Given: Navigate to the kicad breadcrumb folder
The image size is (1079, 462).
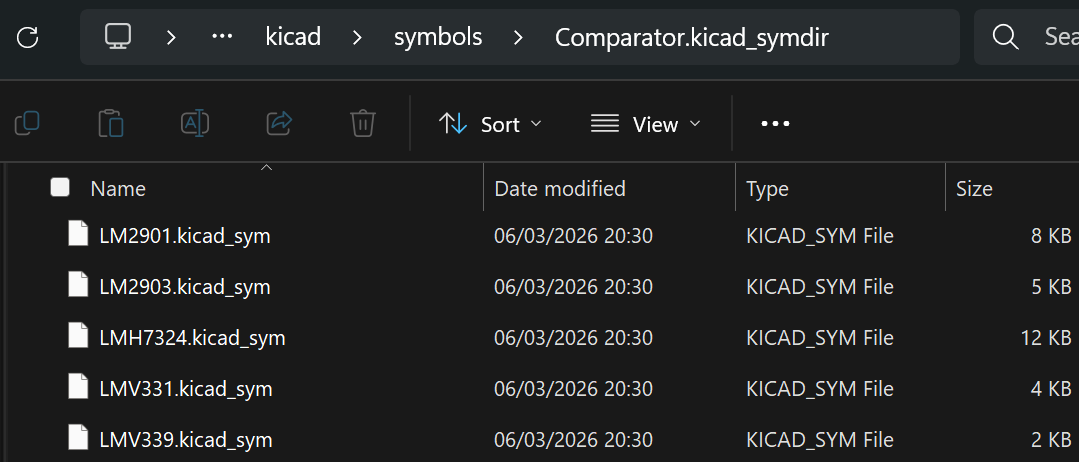Looking at the screenshot, I should coord(293,38).
